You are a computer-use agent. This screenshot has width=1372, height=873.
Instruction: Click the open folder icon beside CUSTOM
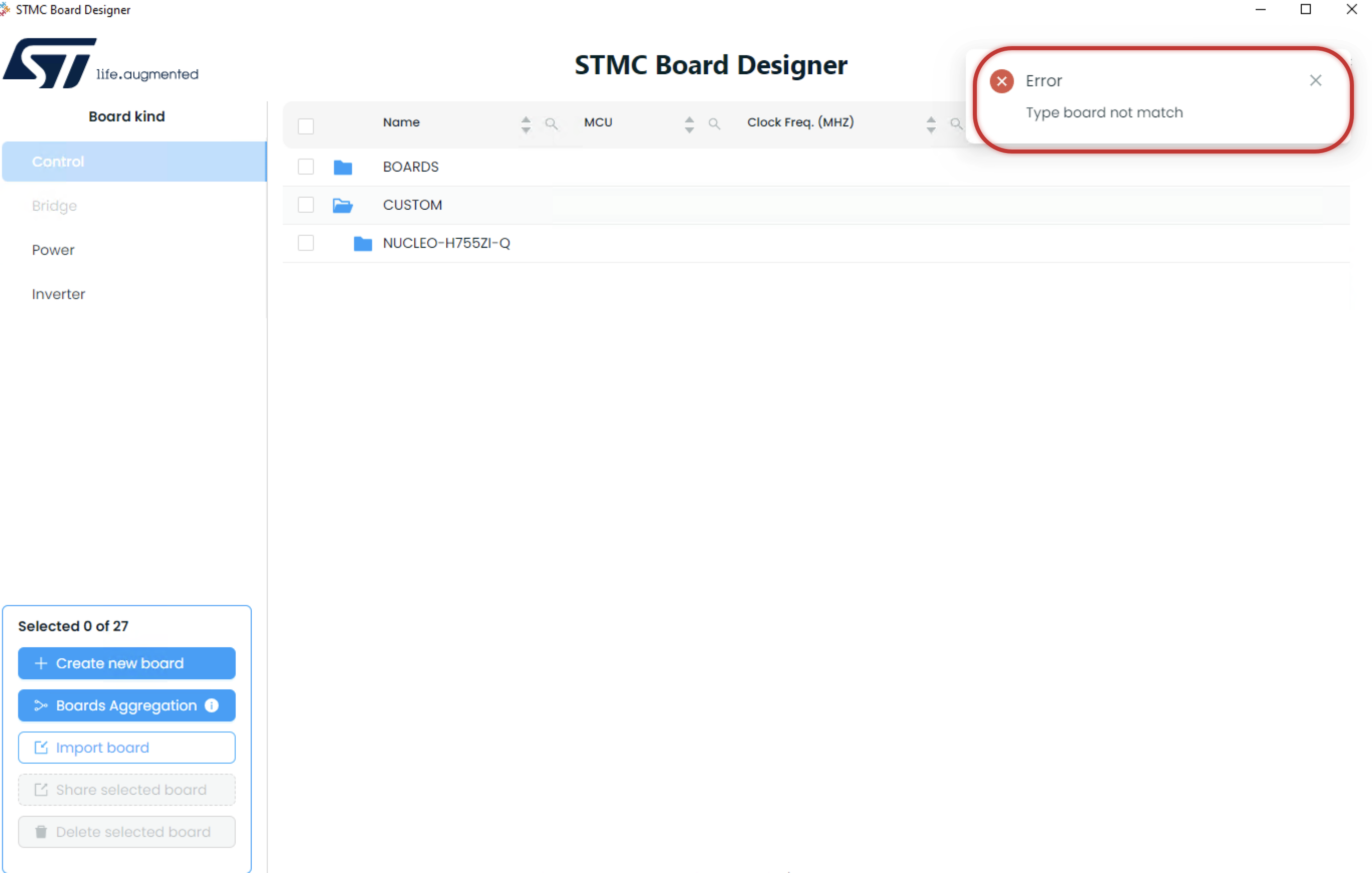342,205
